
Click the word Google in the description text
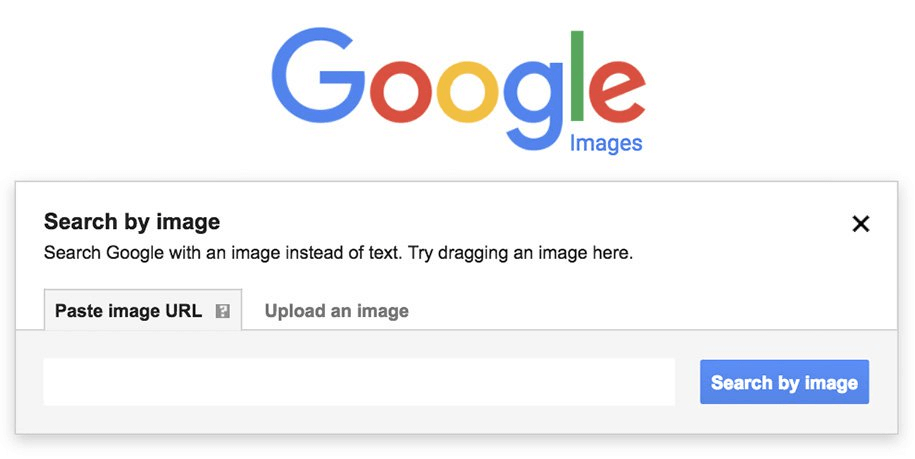135,253
